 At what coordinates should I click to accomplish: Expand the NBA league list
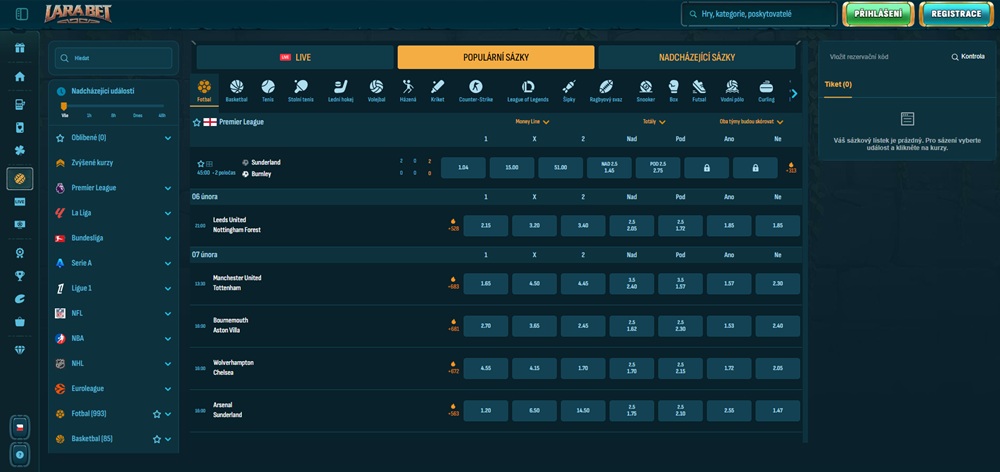coord(167,338)
